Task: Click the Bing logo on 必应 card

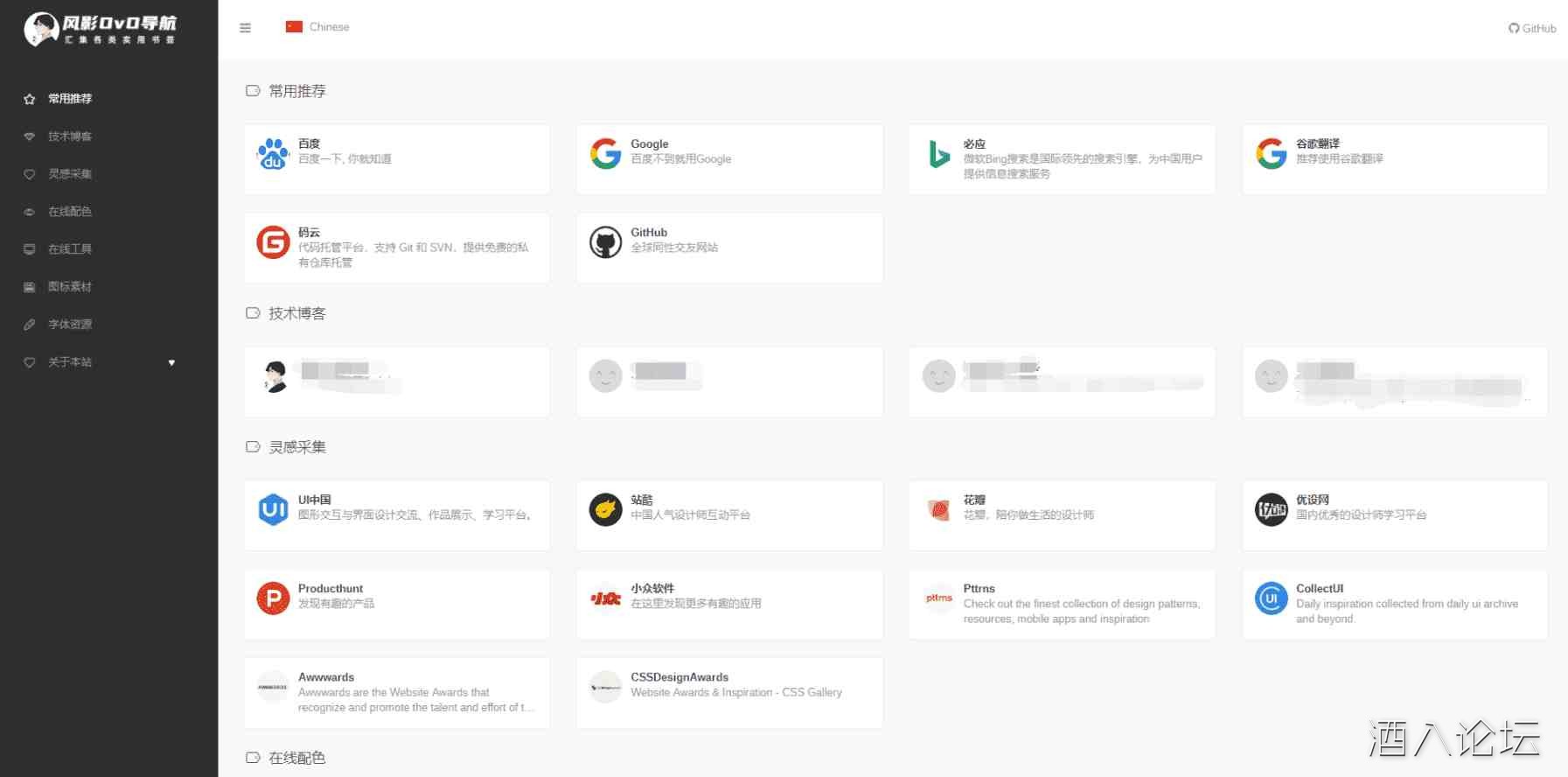Action: (x=938, y=153)
